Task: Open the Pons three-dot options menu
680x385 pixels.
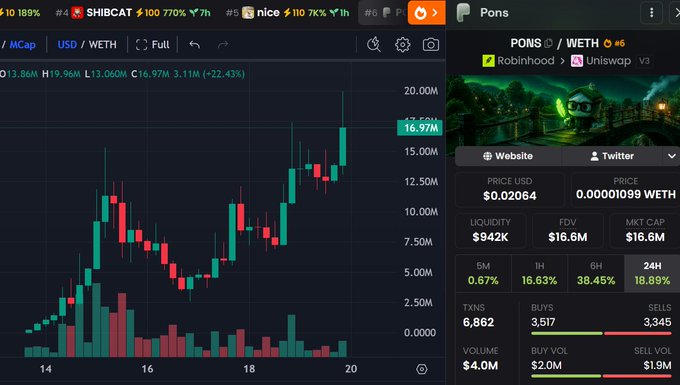Action: pyautogui.click(x=651, y=13)
